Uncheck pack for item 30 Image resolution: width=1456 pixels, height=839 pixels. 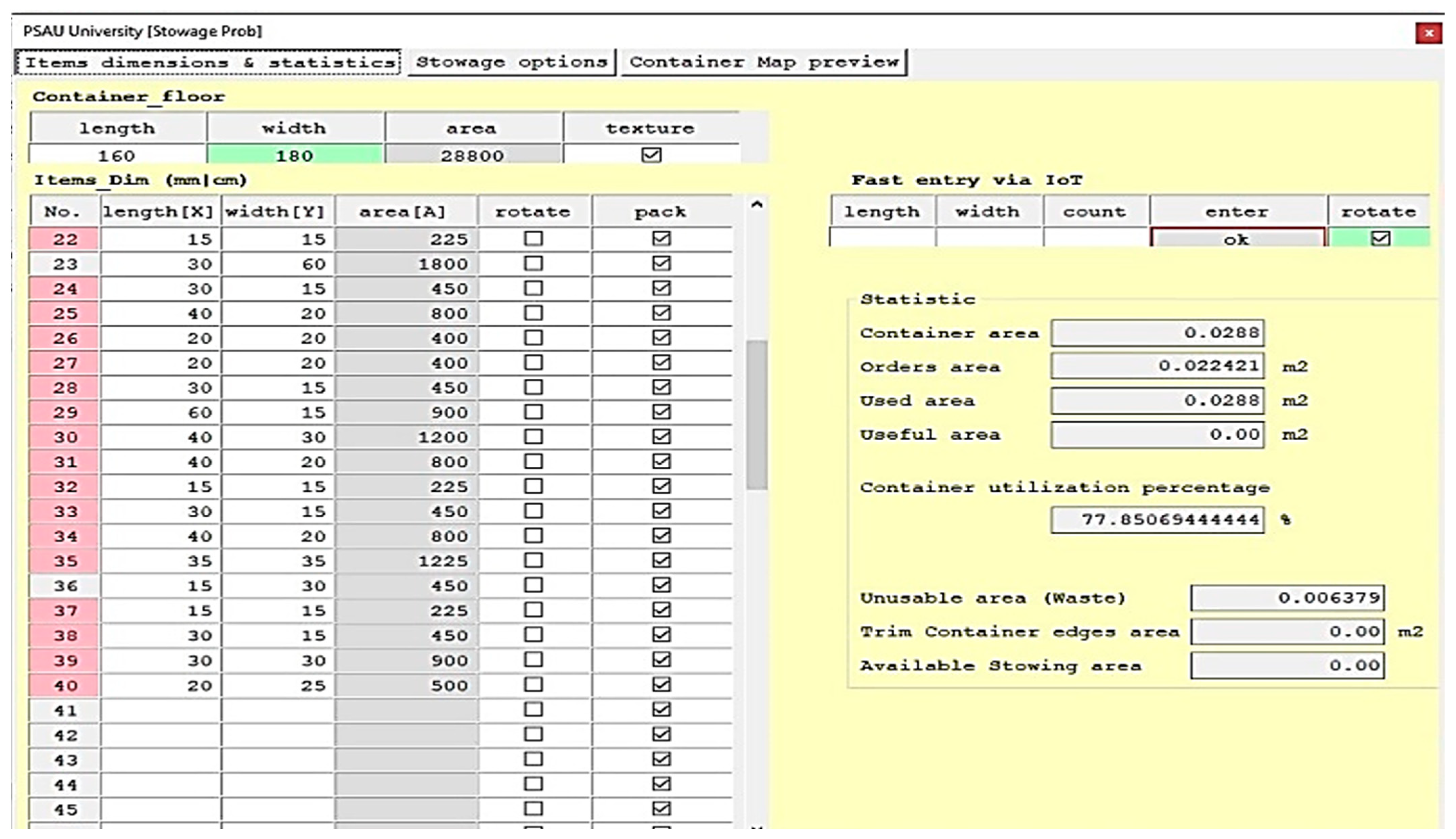coord(661,437)
